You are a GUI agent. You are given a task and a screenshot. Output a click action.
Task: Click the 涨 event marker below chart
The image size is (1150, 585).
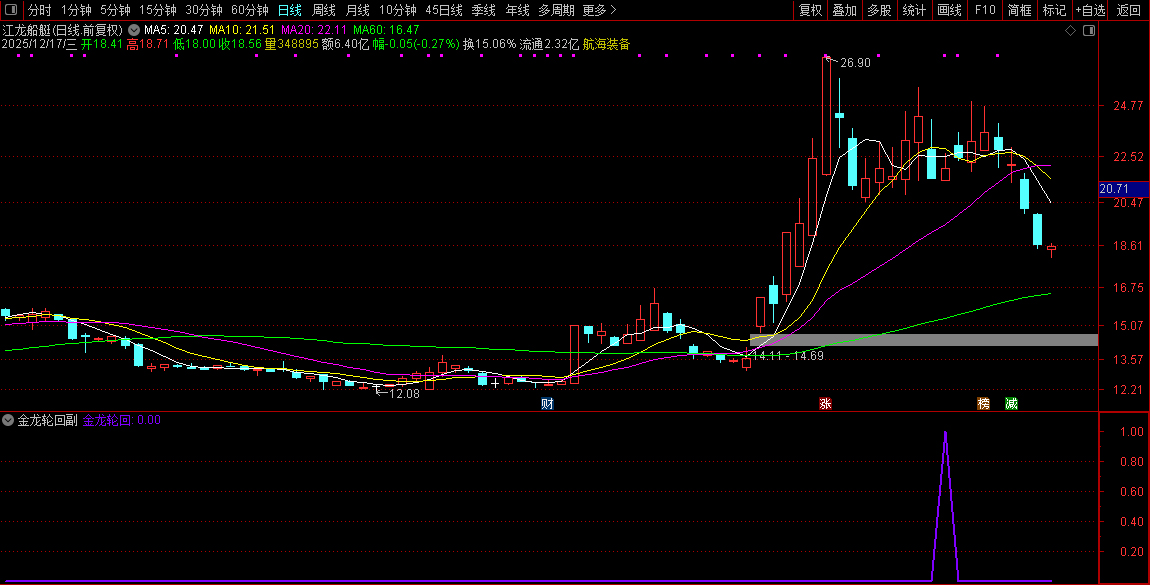click(x=825, y=404)
